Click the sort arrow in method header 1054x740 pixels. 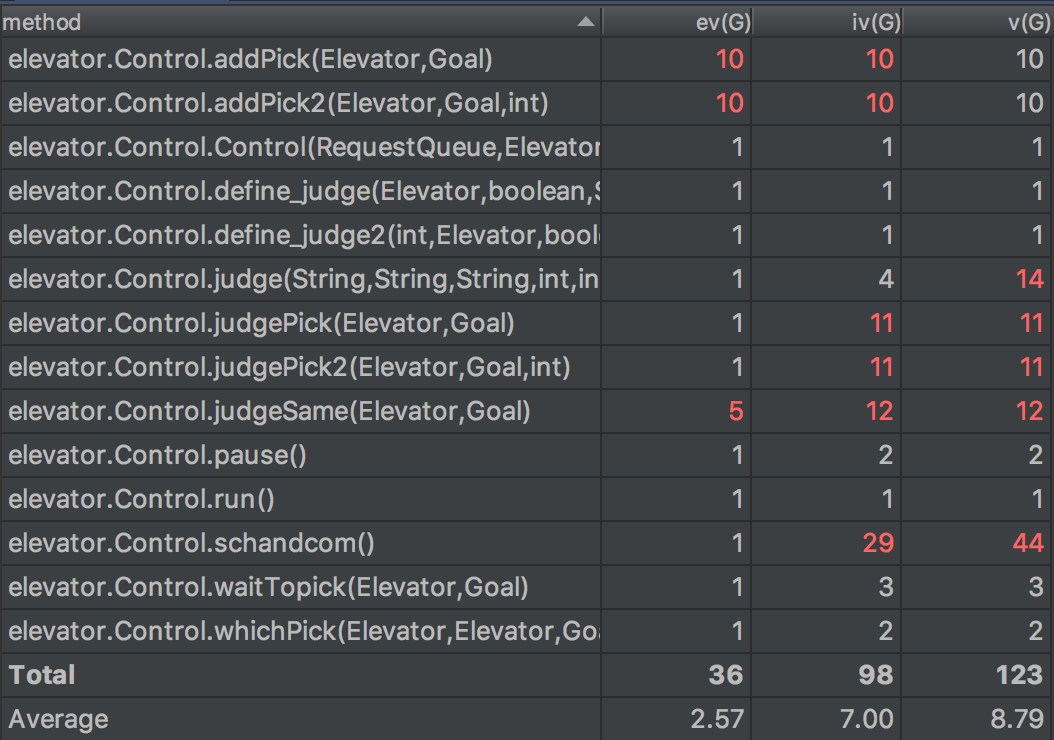tap(586, 22)
